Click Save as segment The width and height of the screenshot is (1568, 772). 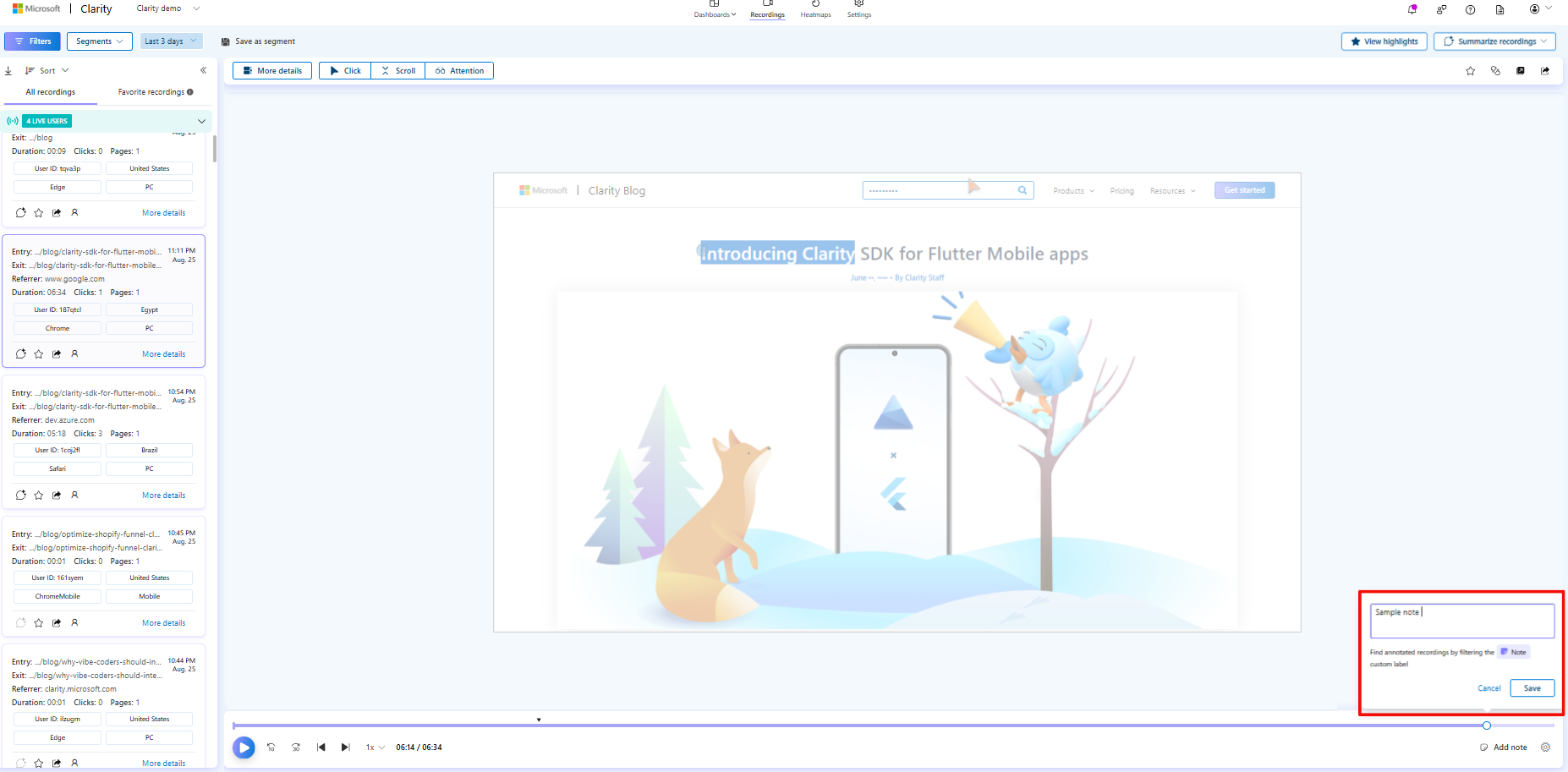258,41
